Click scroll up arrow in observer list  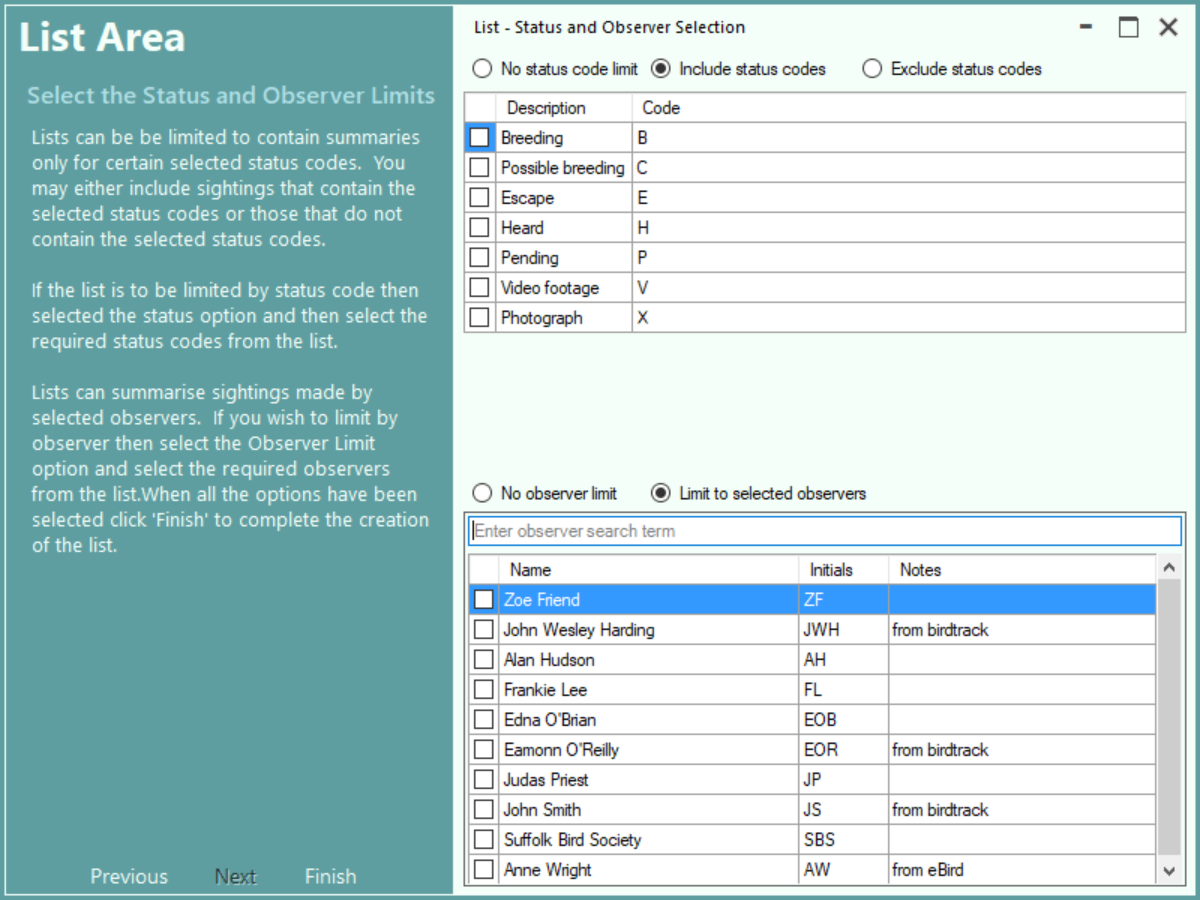tap(1169, 568)
